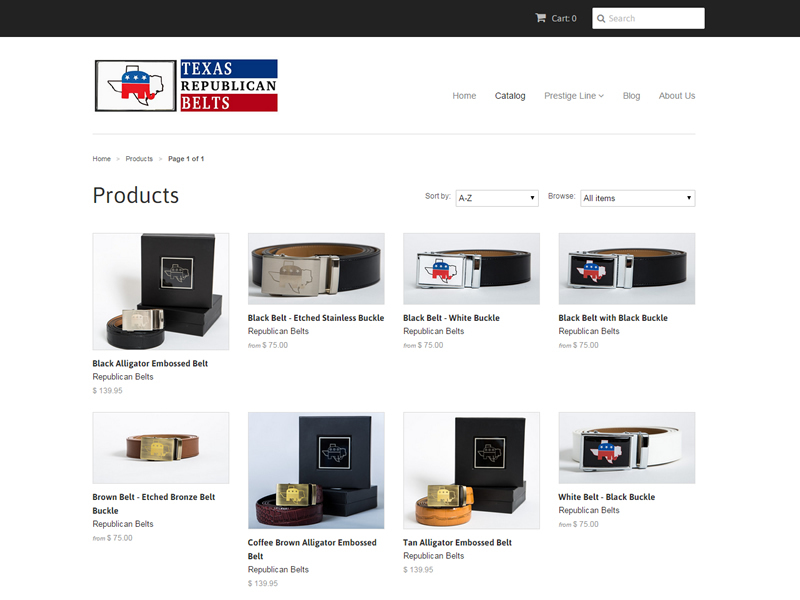Click Black Belt with Black Buckle title

pyautogui.click(x=613, y=318)
